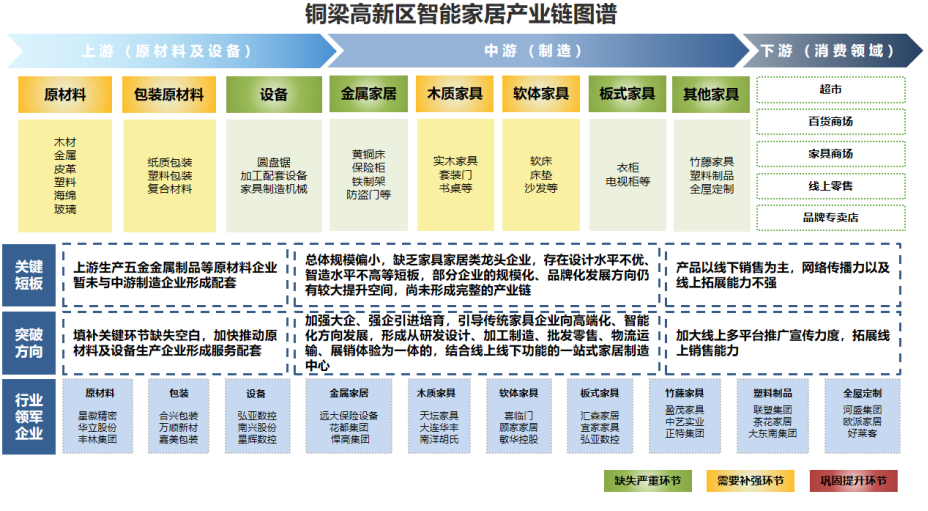The image size is (928, 511).
Task: Click the 行业领军企业 row label
Action: click(x=29, y=411)
